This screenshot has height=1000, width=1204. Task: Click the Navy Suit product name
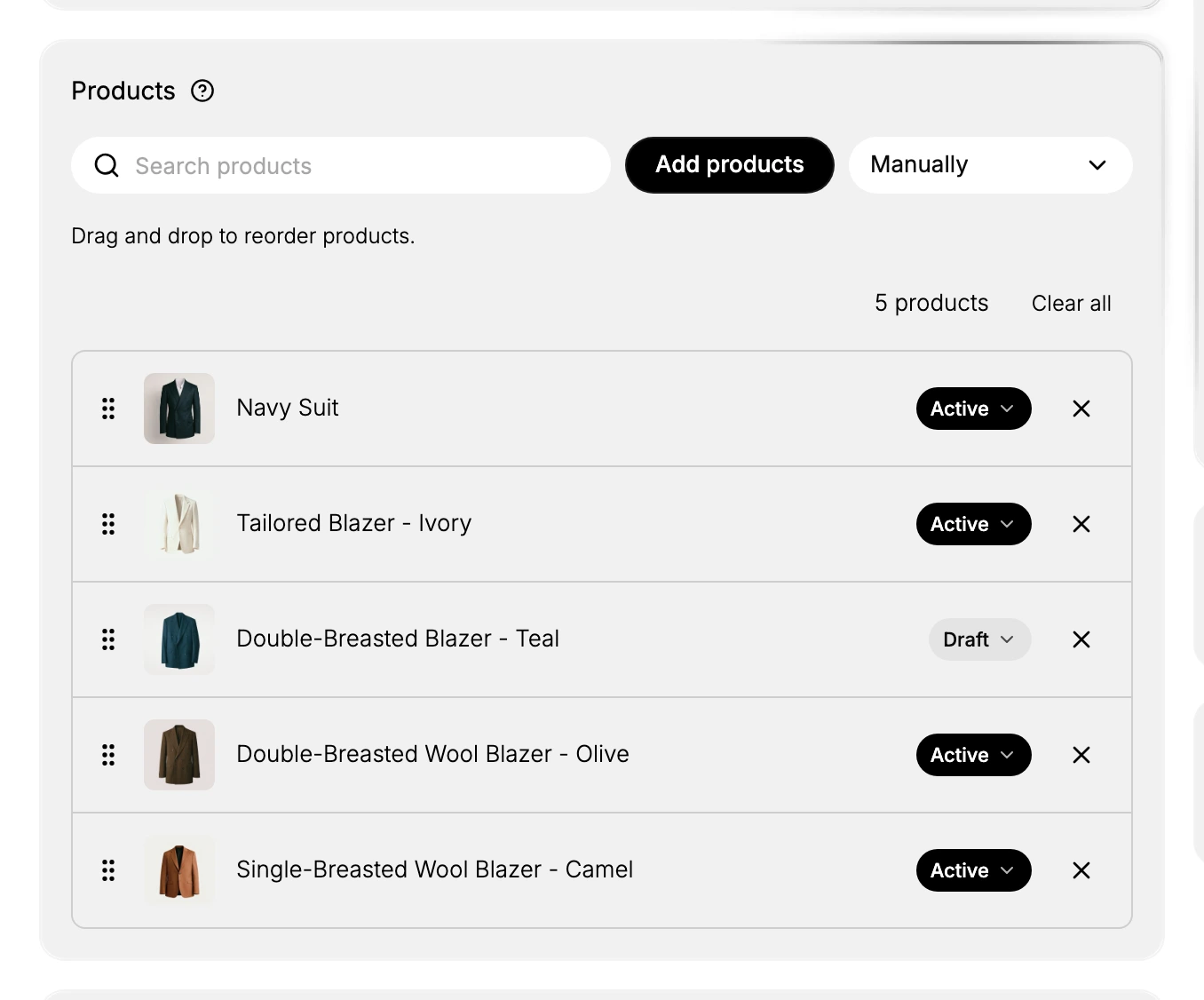pyautogui.click(x=288, y=408)
